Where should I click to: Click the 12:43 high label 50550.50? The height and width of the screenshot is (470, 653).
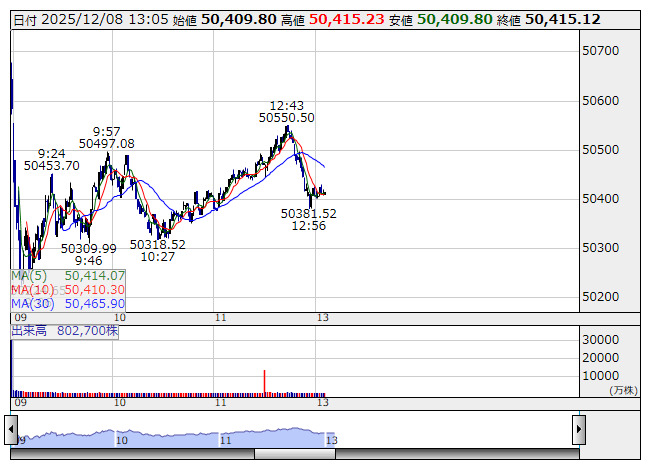(287, 118)
